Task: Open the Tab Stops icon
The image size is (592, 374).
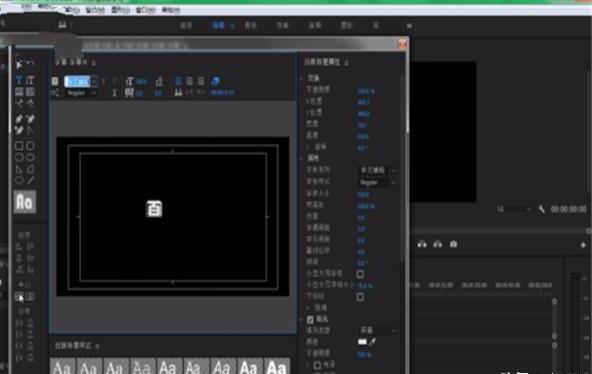Action: click(178, 92)
